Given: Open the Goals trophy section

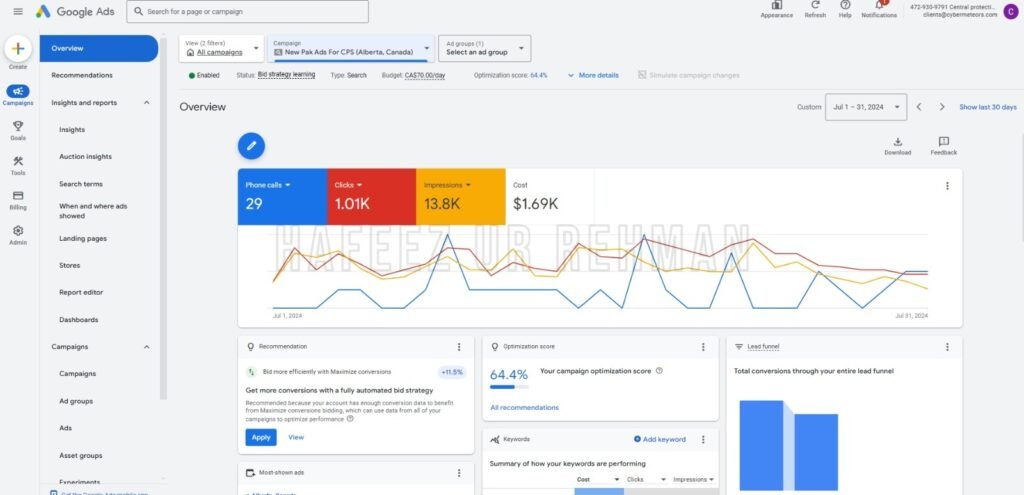Looking at the screenshot, I should coord(18,127).
